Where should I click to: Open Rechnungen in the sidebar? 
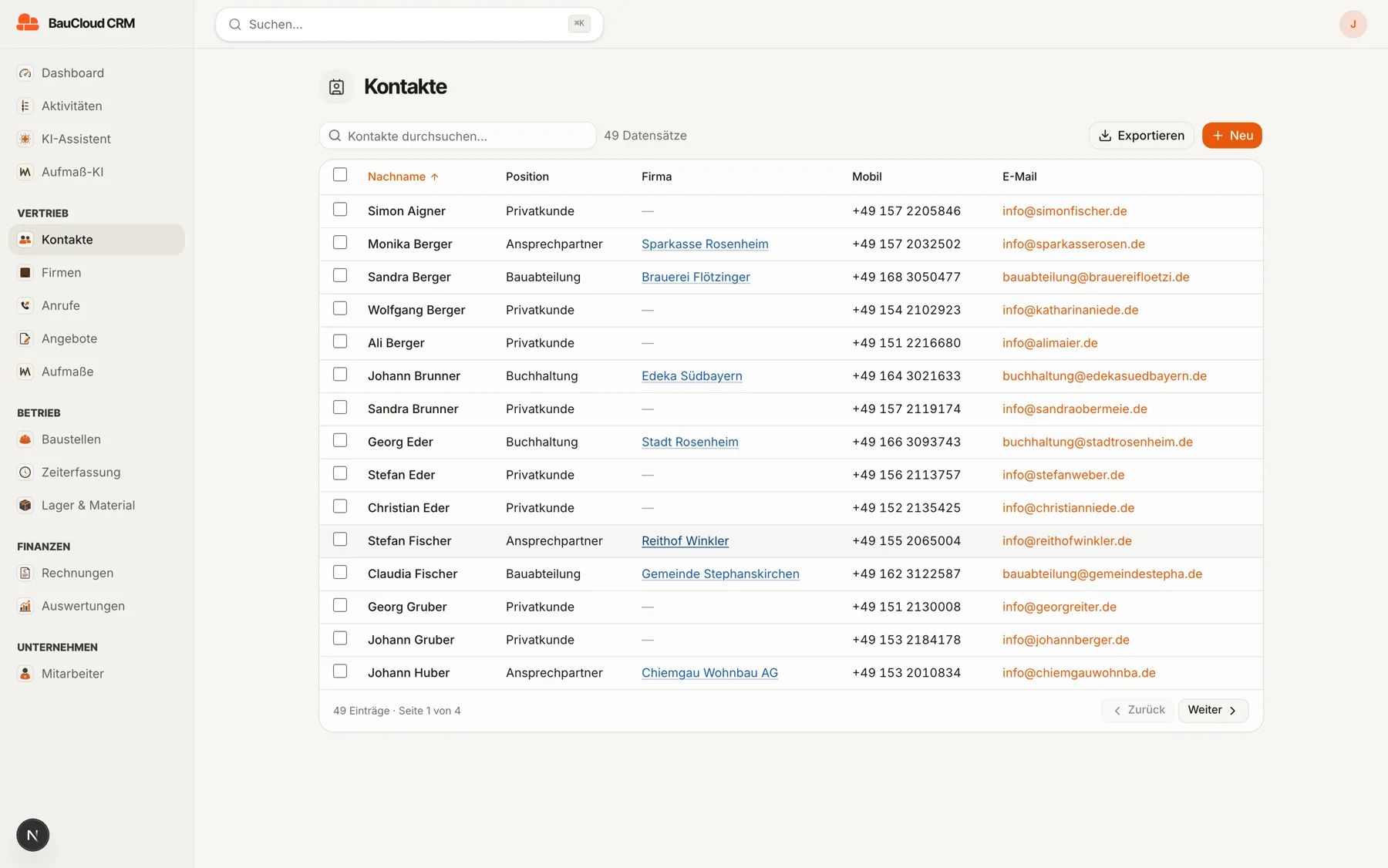(96, 574)
